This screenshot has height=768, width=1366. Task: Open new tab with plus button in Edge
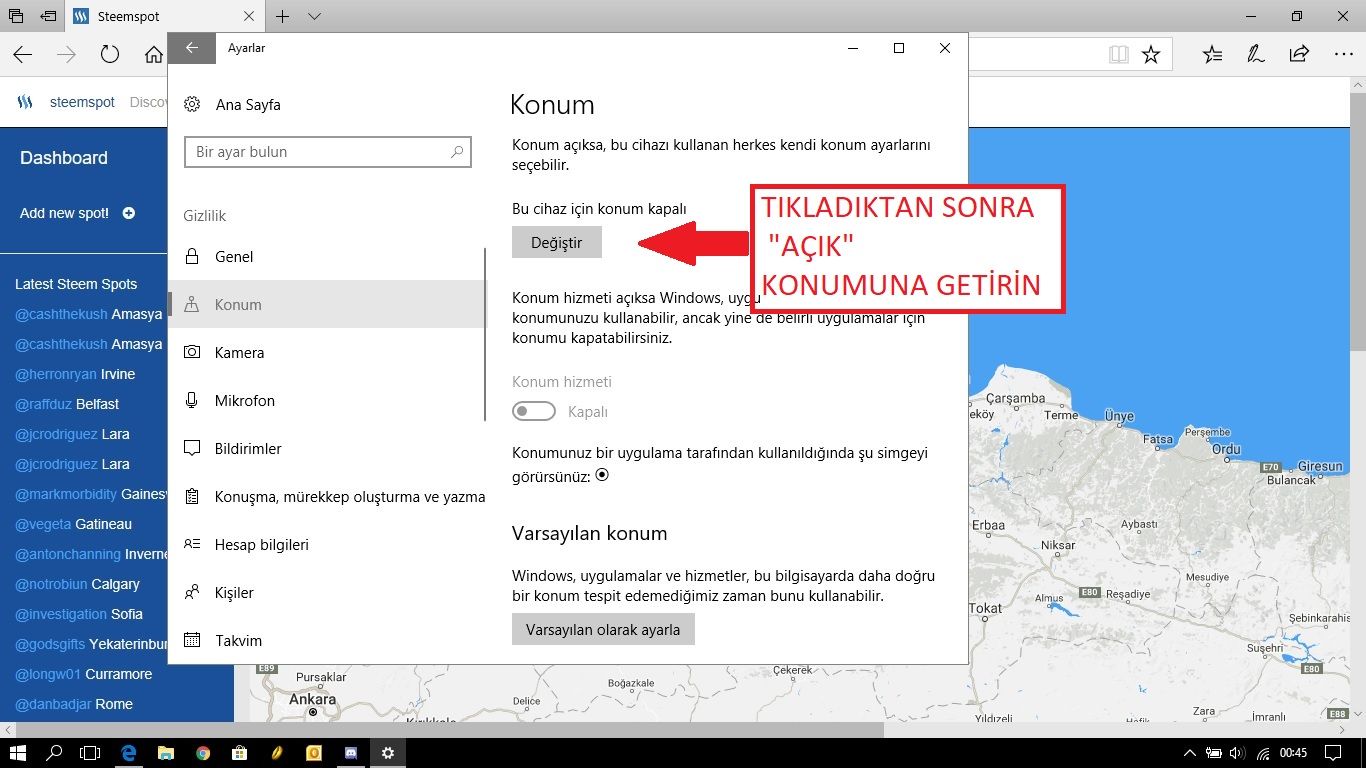pyautogui.click(x=283, y=16)
